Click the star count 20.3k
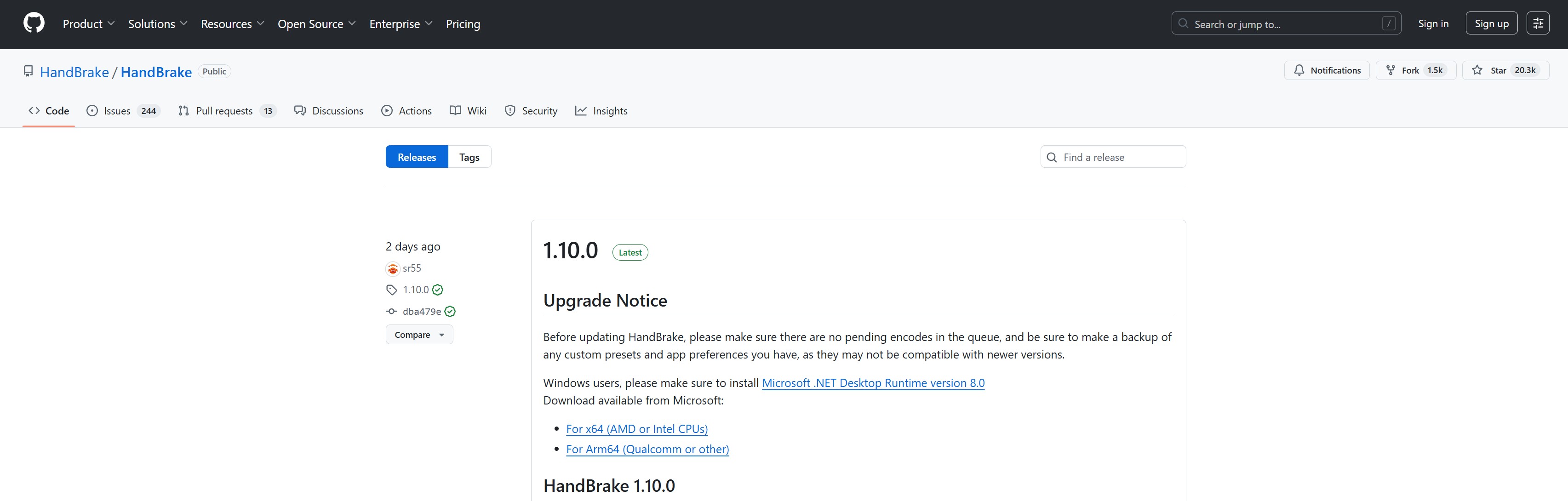 1525,71
